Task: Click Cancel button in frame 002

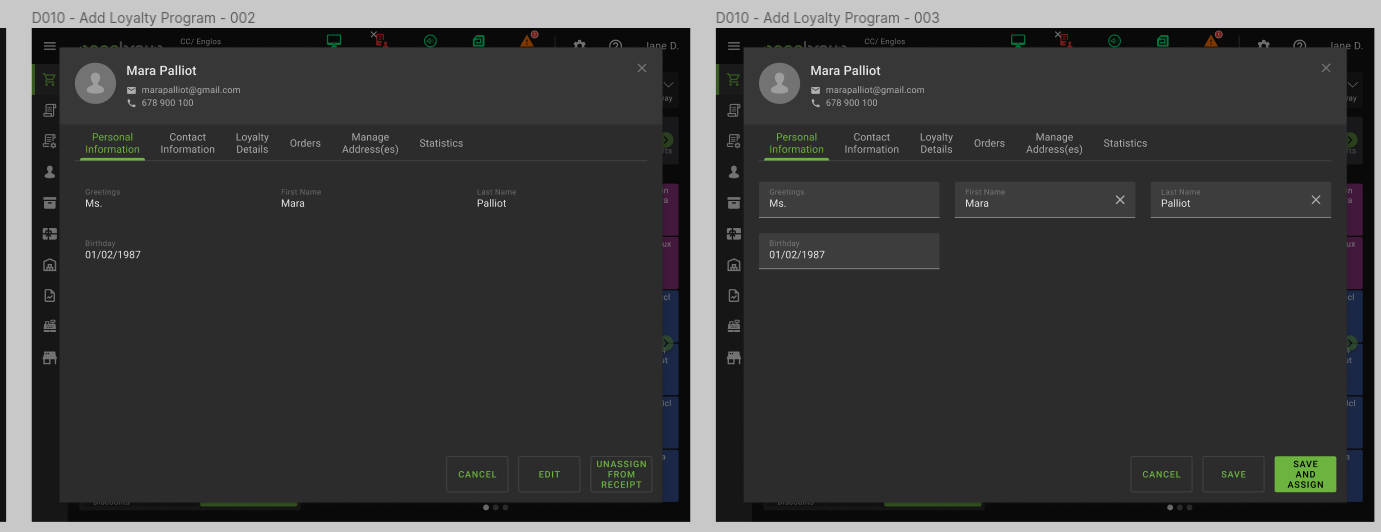Action: click(x=477, y=474)
